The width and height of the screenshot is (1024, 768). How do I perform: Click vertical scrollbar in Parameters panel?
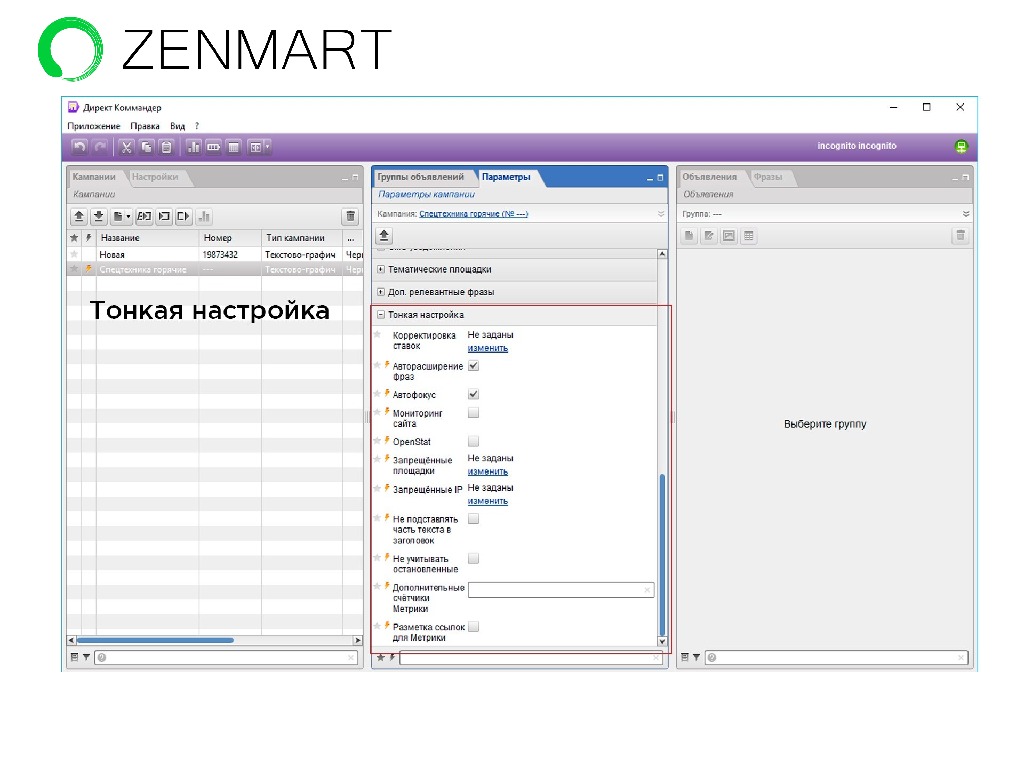point(662,555)
